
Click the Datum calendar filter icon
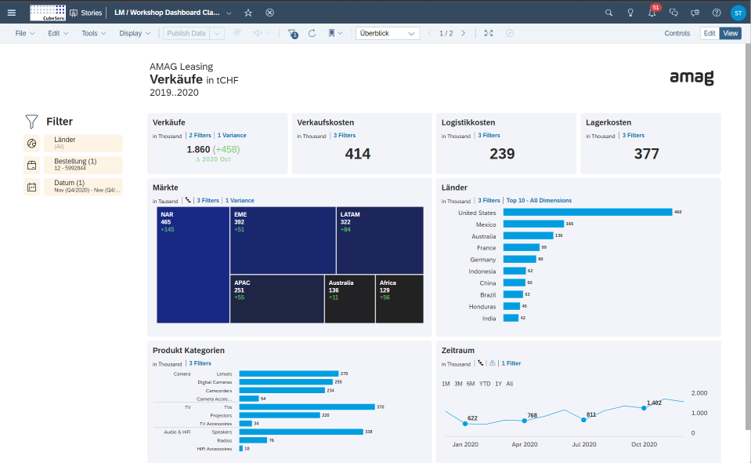[x=32, y=187]
